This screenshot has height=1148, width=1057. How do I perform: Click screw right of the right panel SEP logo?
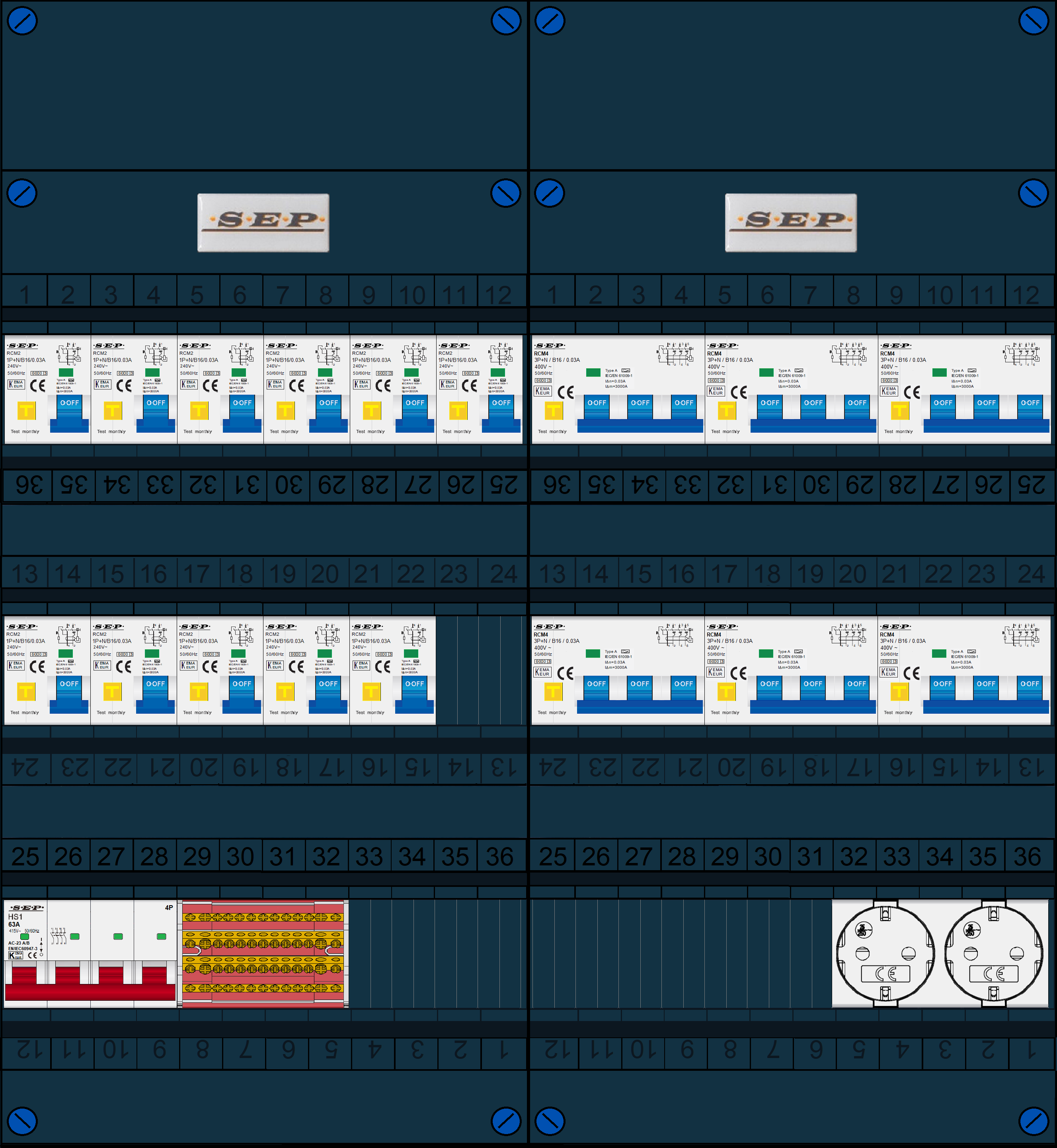pos(1034,193)
